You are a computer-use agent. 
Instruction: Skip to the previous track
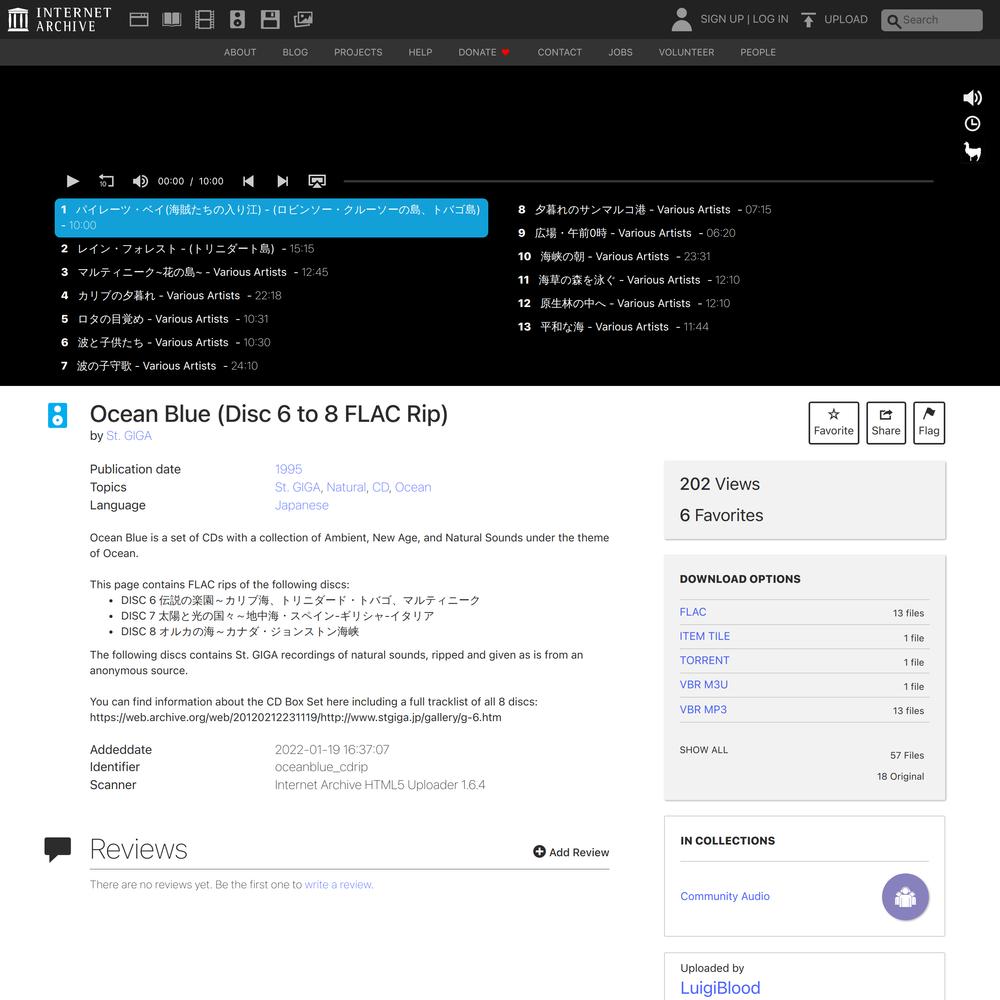click(x=249, y=181)
